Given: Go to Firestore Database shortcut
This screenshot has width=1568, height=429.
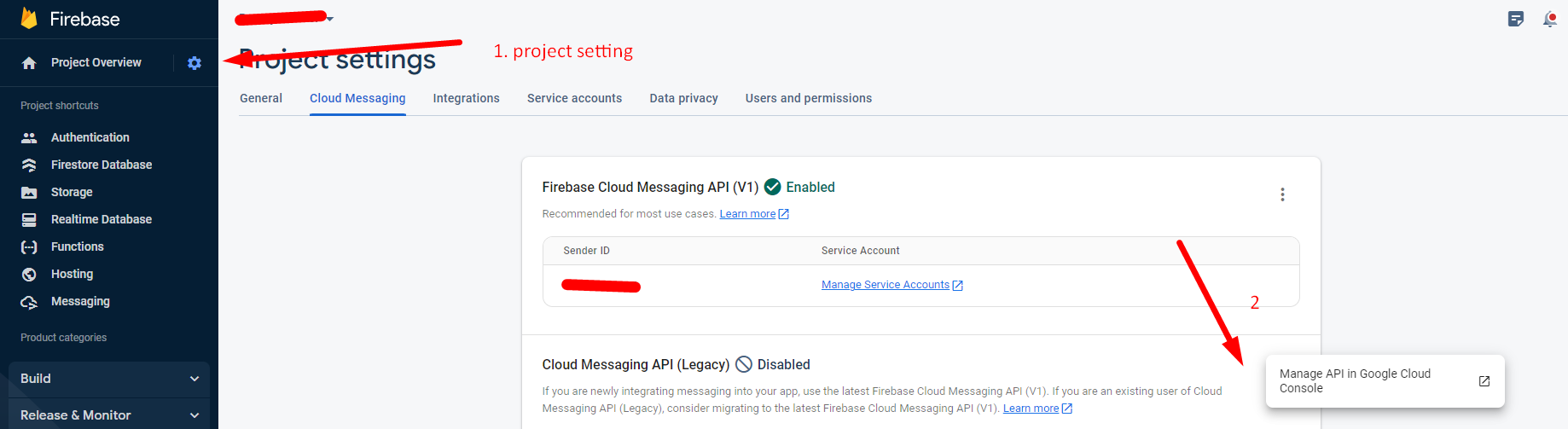Looking at the screenshot, I should pyautogui.click(x=102, y=165).
